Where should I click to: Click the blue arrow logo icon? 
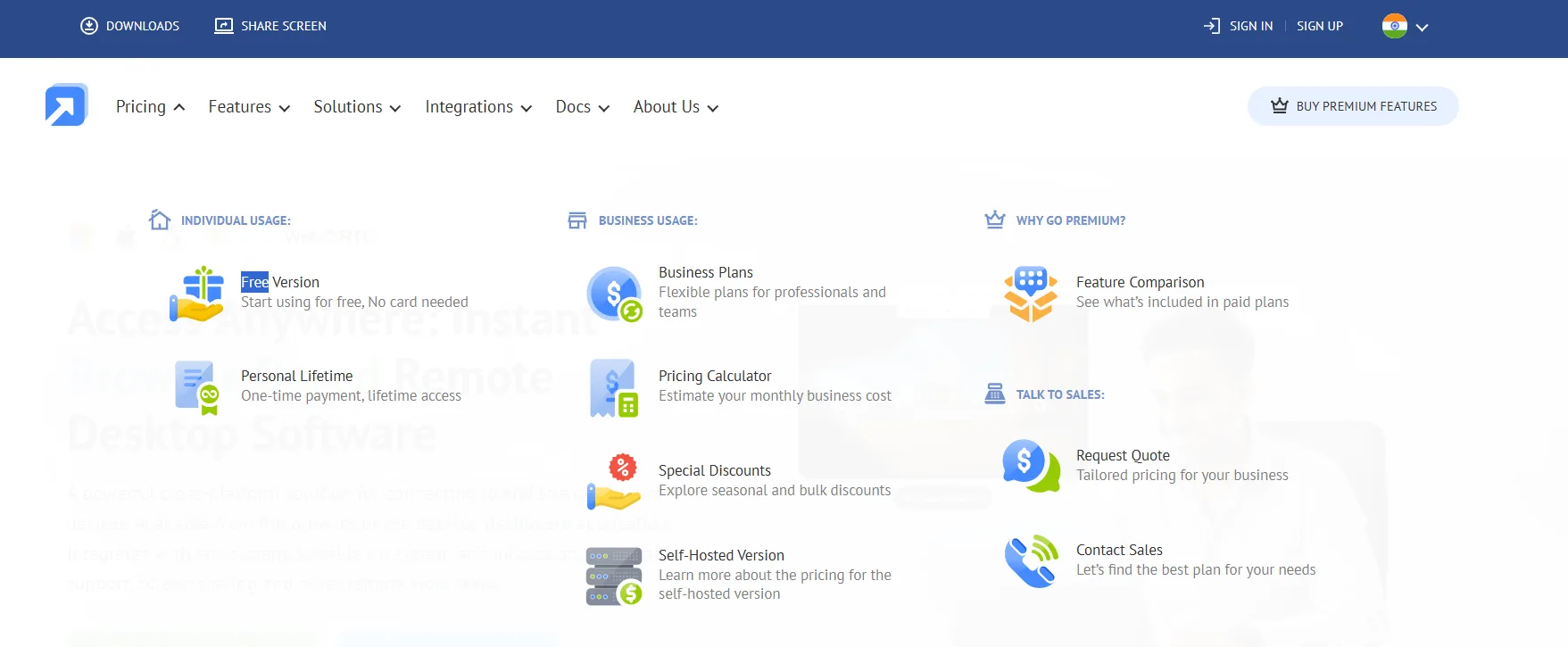(66, 105)
